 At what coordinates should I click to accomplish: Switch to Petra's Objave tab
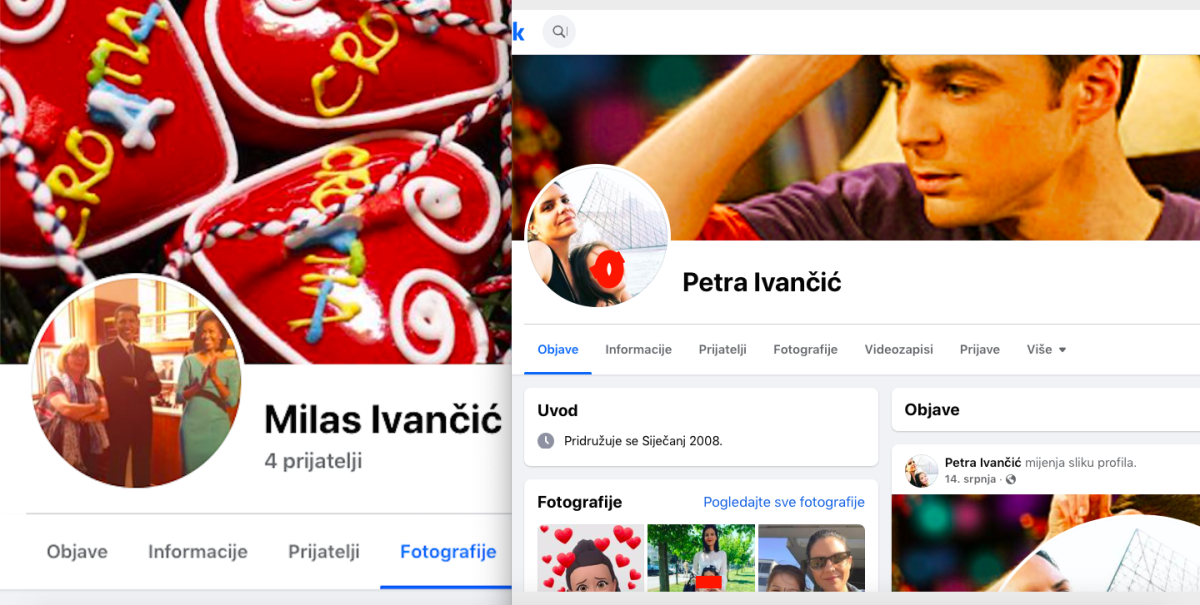(558, 350)
